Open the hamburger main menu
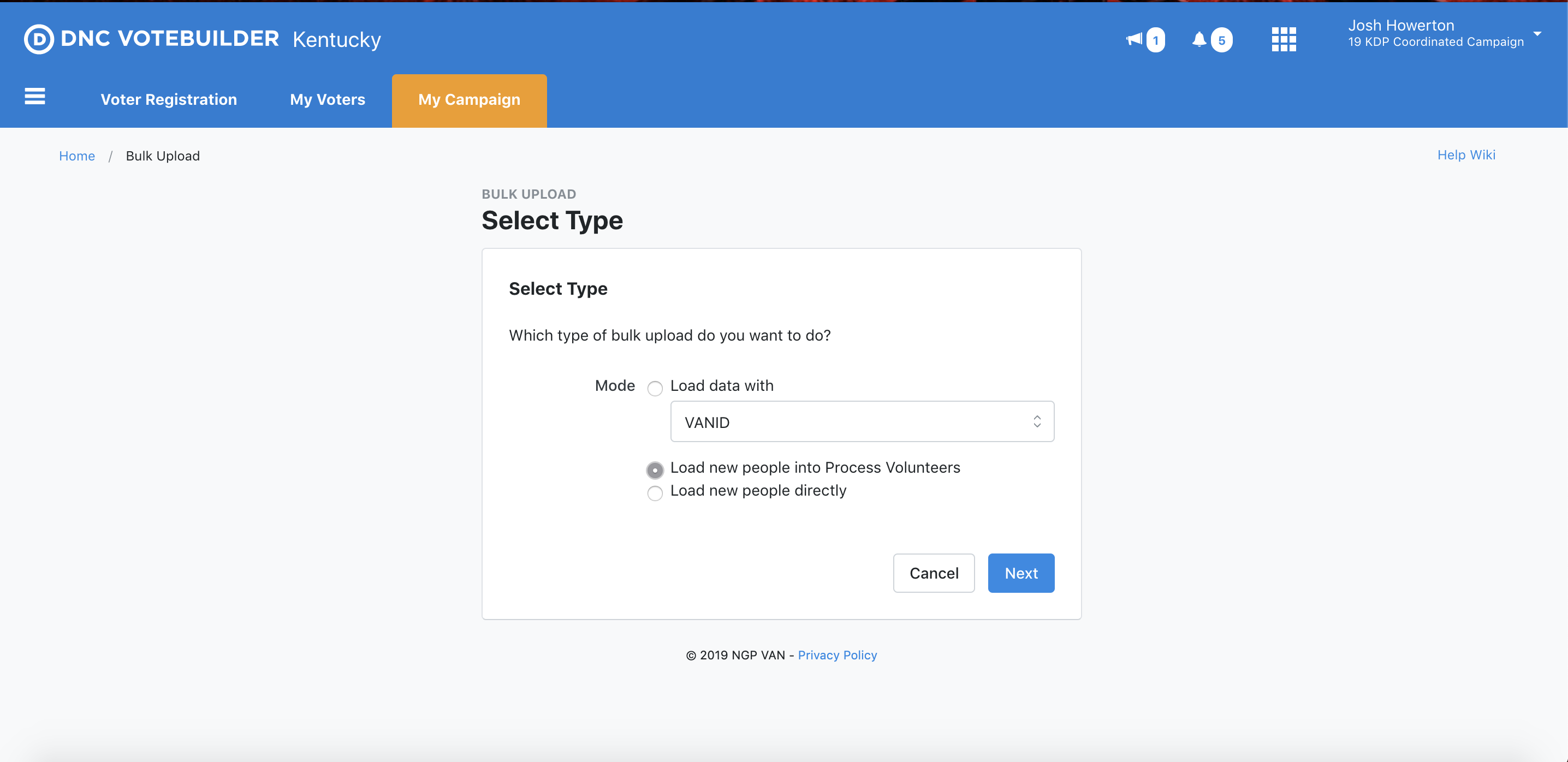 click(x=35, y=96)
